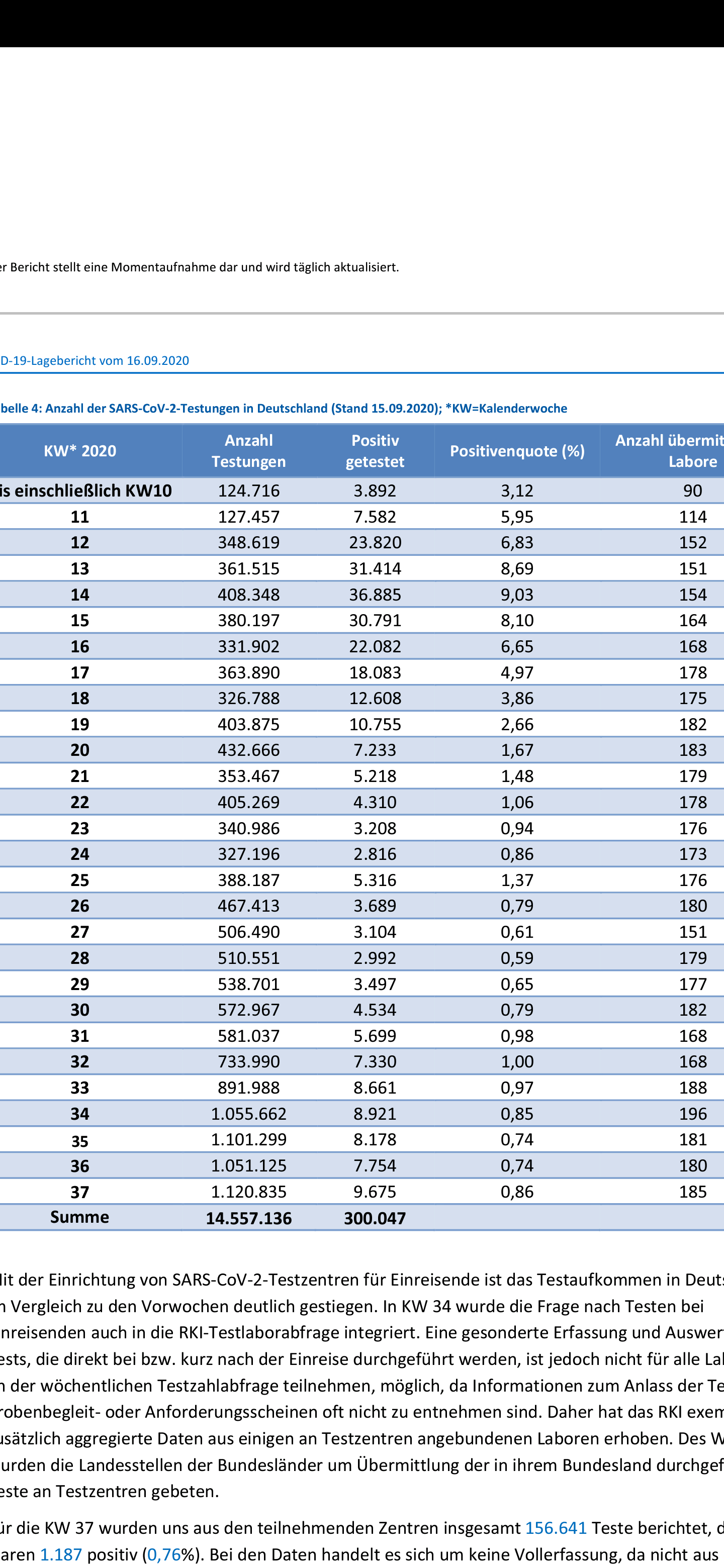Select the KW* 2020 column header

coord(80,450)
